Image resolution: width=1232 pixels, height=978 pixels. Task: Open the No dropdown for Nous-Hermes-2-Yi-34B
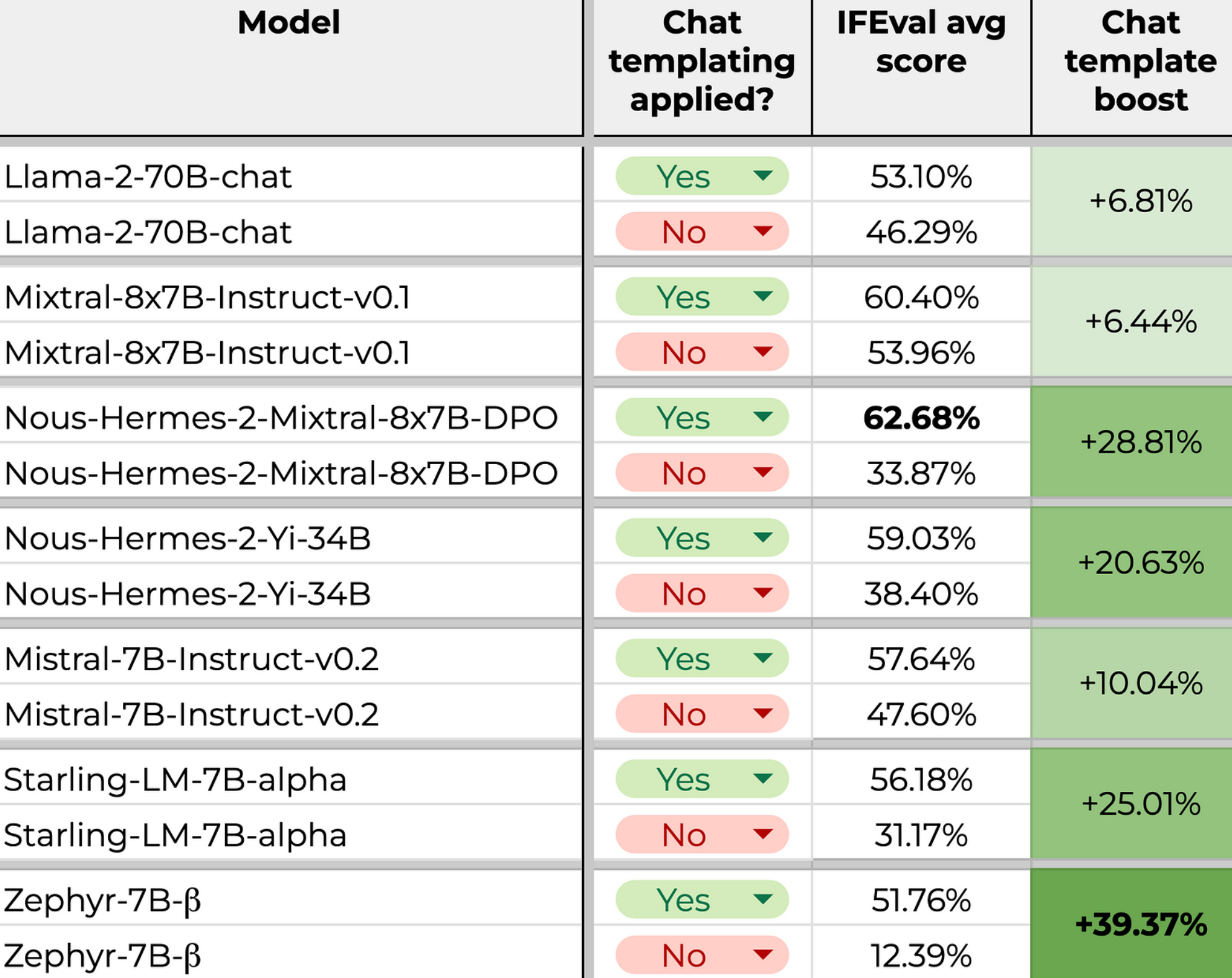click(x=762, y=594)
